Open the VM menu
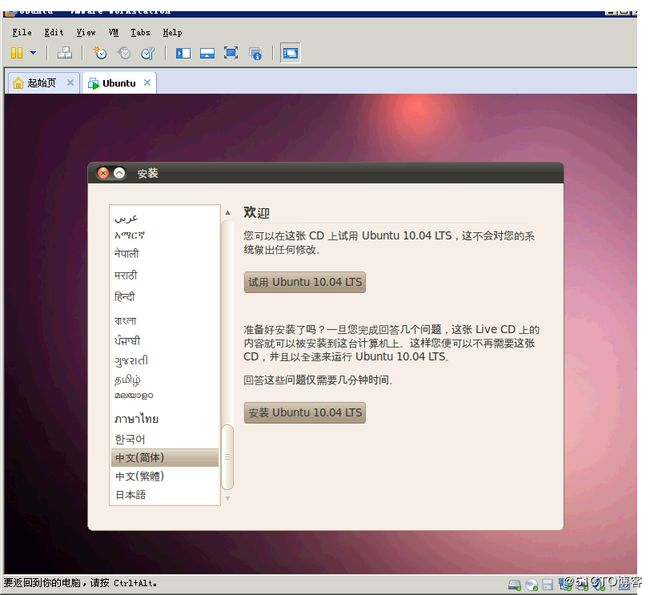The width and height of the screenshot is (650, 595). pyautogui.click(x=113, y=32)
